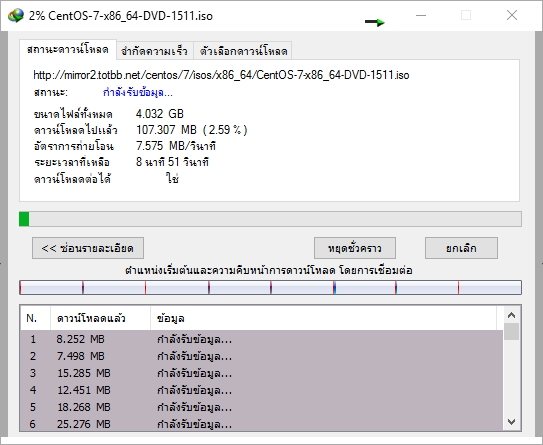Image resolution: width=543 pixels, height=445 pixels.
Task: Click the ดาวน์โหลดแล้ว column header
Action: (100, 318)
